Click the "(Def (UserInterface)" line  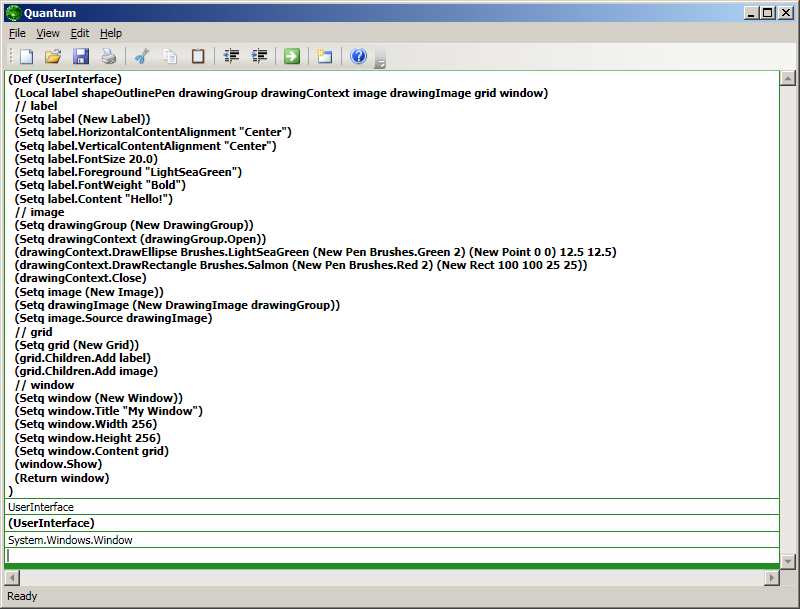tap(65, 79)
